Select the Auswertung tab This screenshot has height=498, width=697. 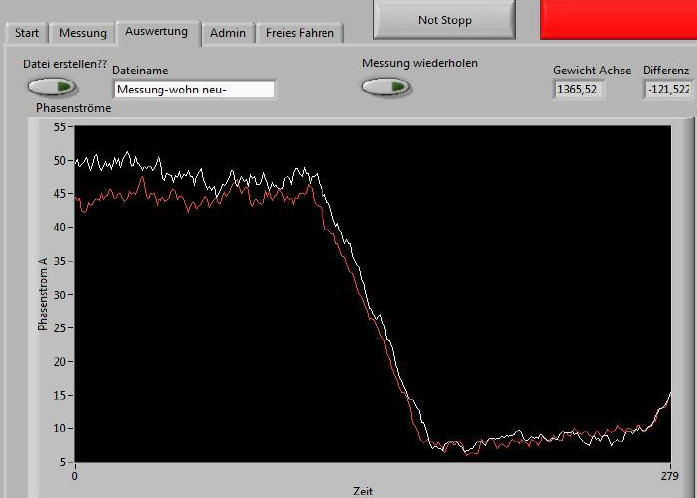156,32
